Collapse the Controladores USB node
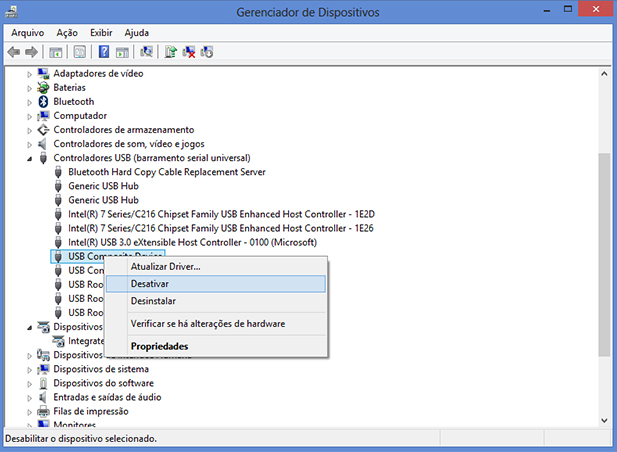This screenshot has height=452, width=617. point(30,159)
